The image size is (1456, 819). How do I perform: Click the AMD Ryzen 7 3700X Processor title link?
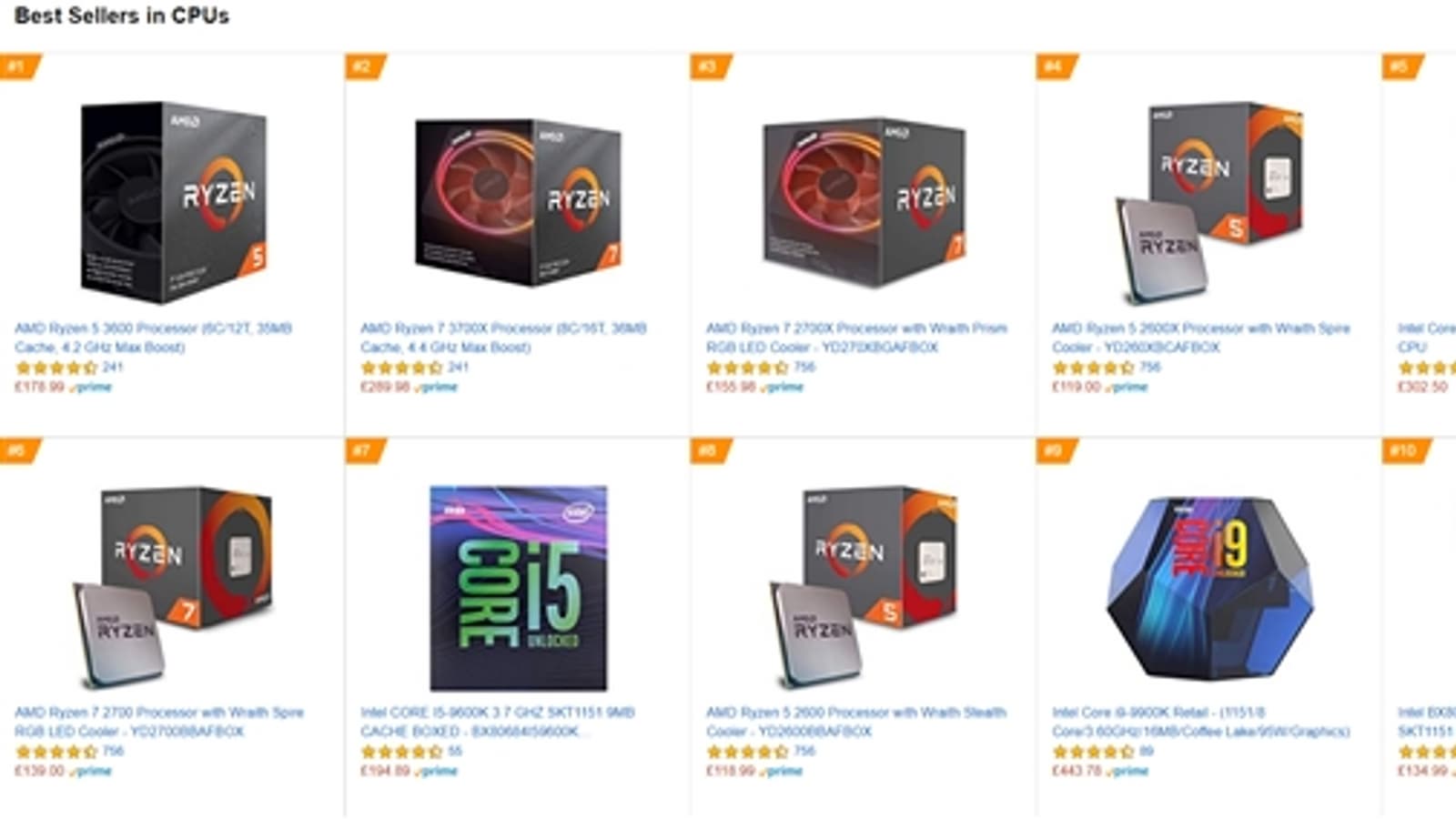(503, 338)
